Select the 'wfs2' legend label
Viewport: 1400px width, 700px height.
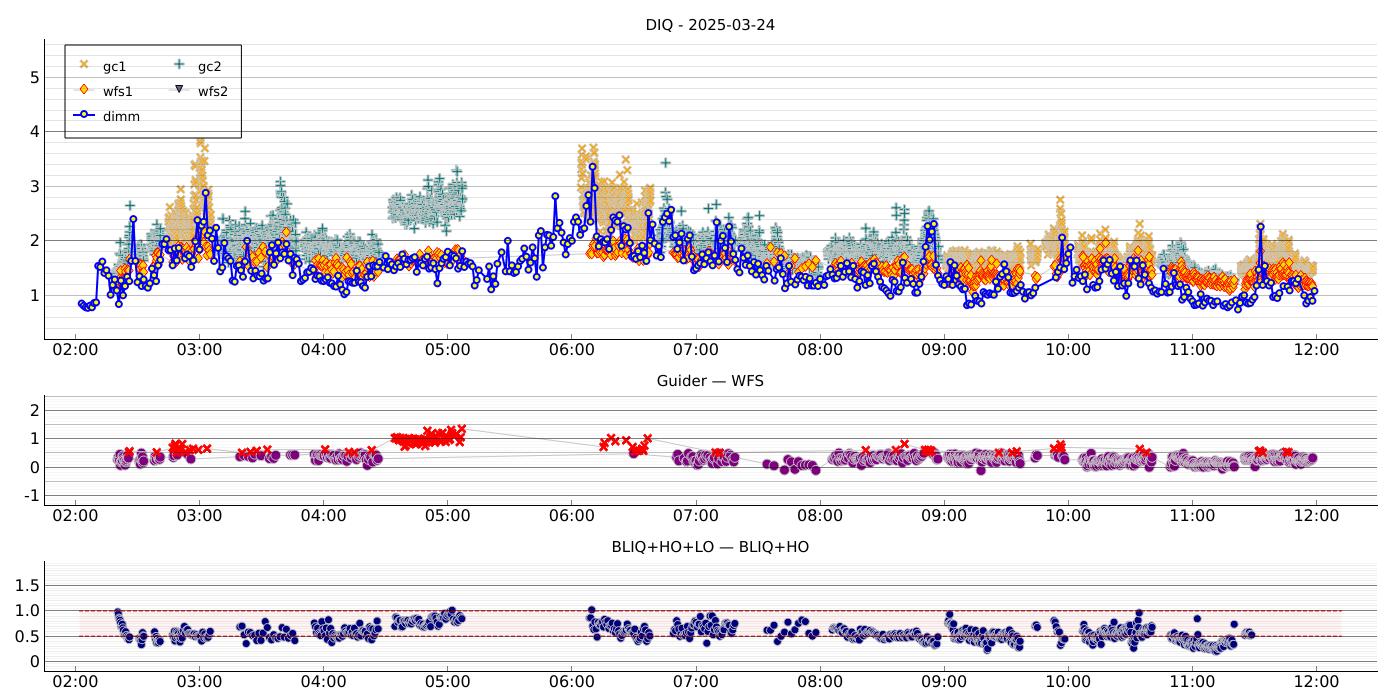212,91
